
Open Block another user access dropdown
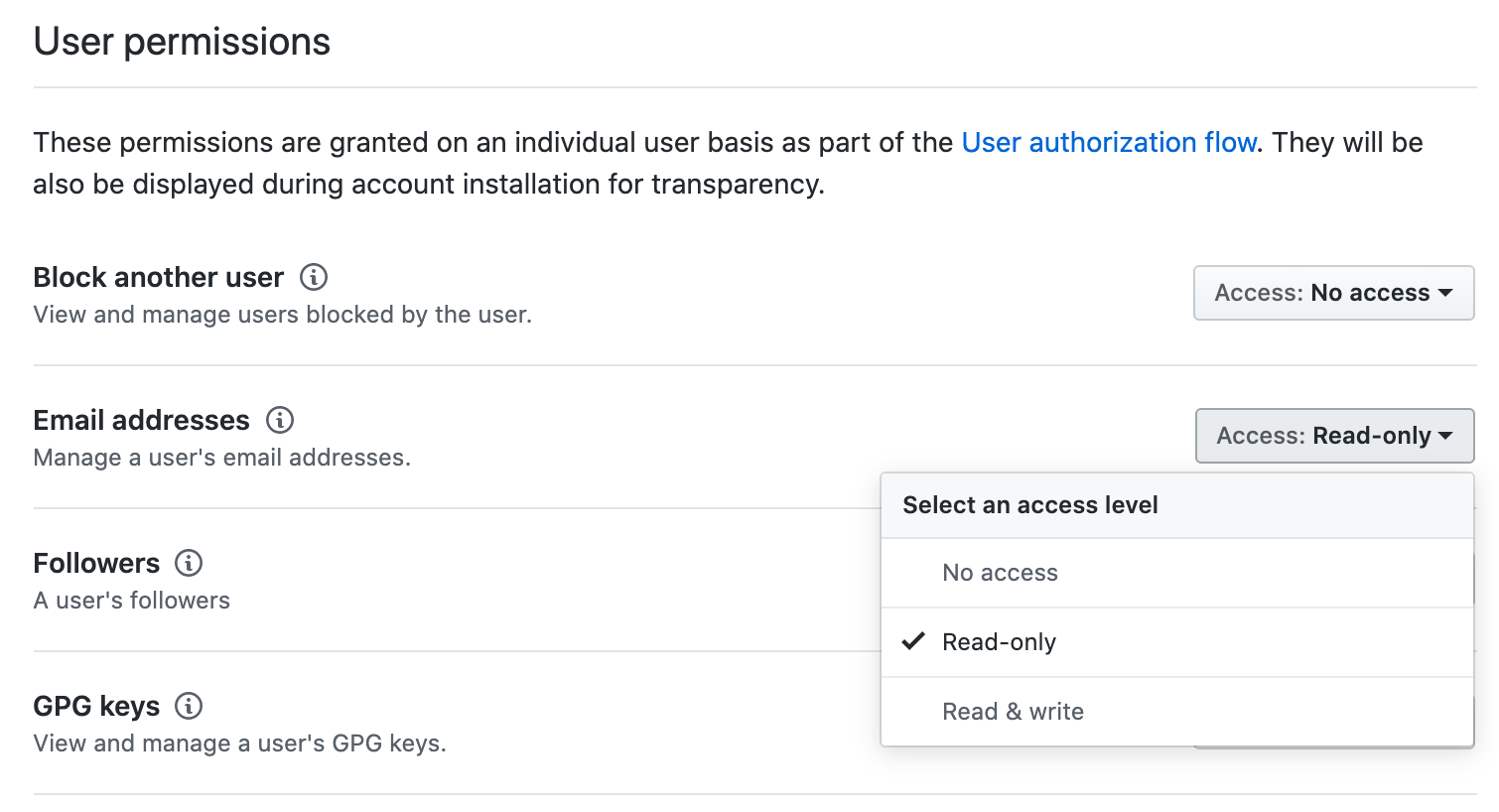coord(1333,293)
